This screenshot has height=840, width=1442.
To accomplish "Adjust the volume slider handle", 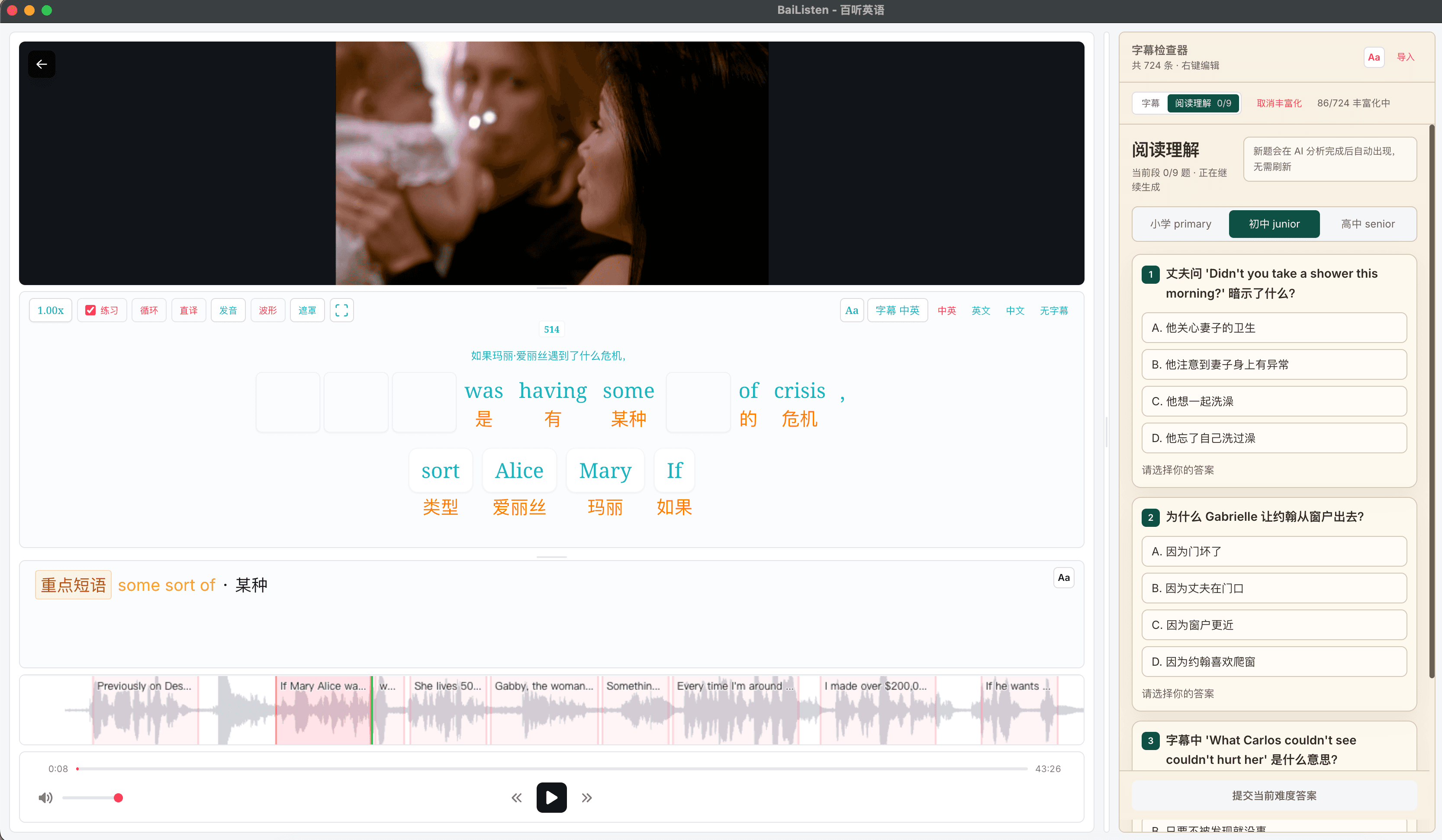I will (x=118, y=798).
